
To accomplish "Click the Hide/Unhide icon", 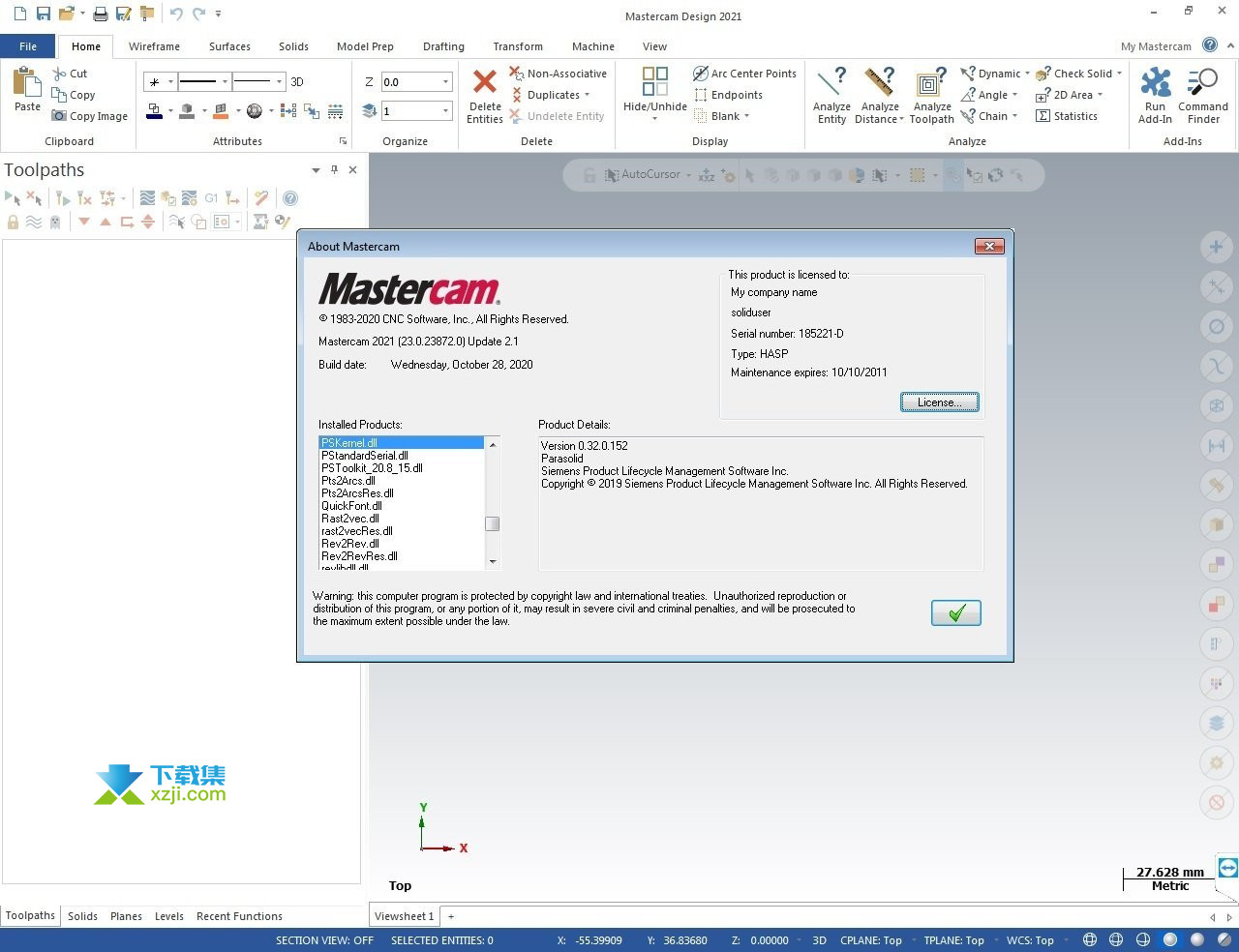I will (x=655, y=82).
